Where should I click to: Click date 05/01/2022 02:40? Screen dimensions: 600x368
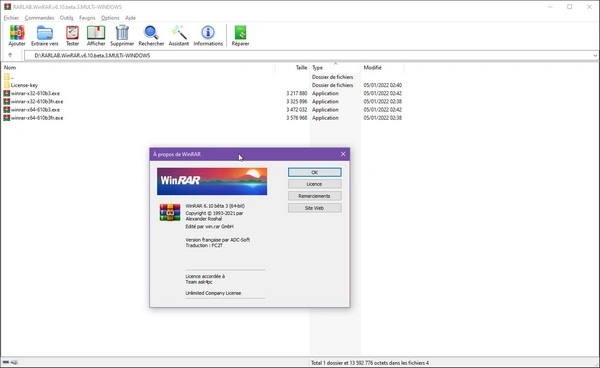[383, 85]
